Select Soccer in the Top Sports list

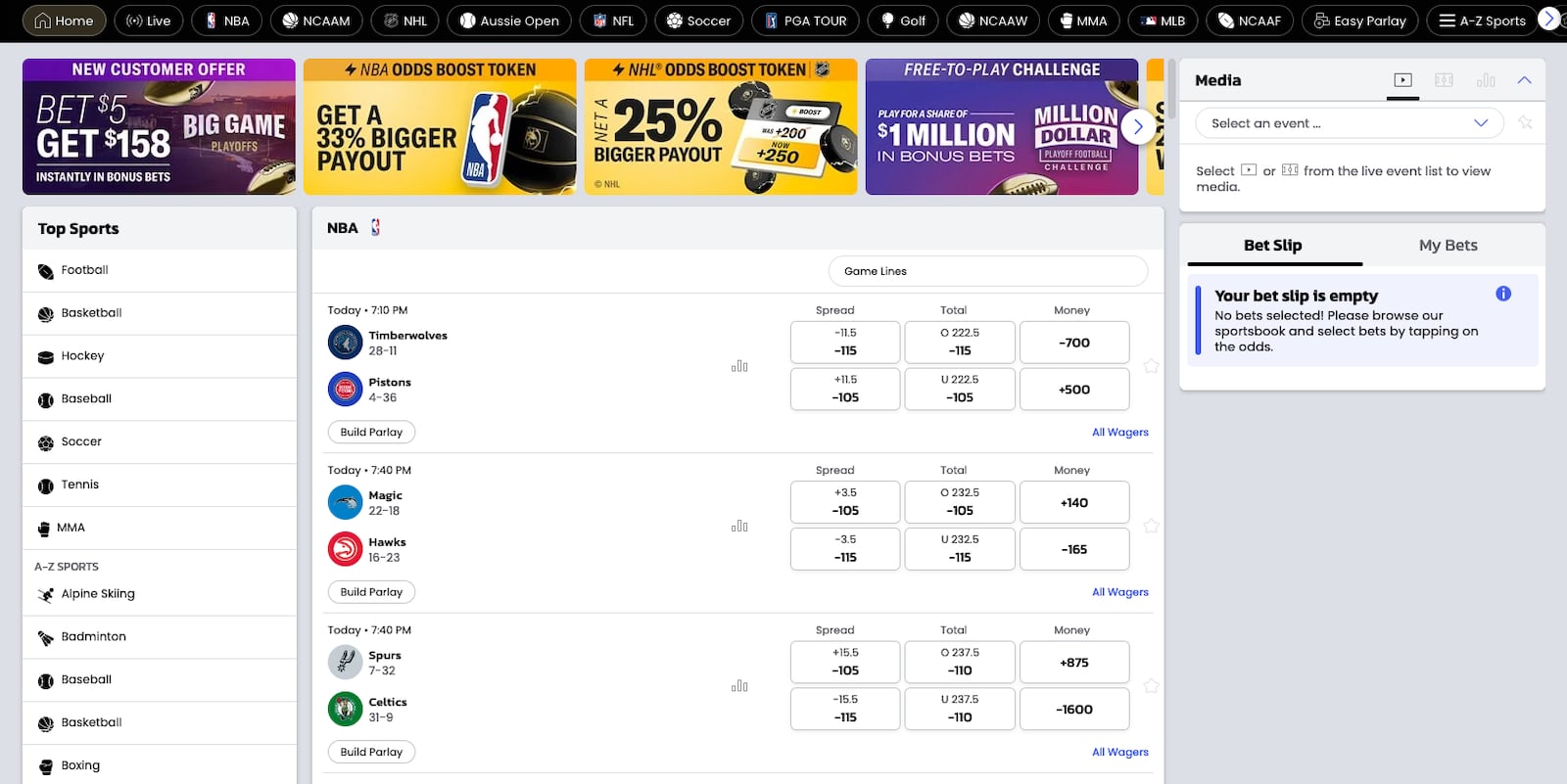pos(159,442)
